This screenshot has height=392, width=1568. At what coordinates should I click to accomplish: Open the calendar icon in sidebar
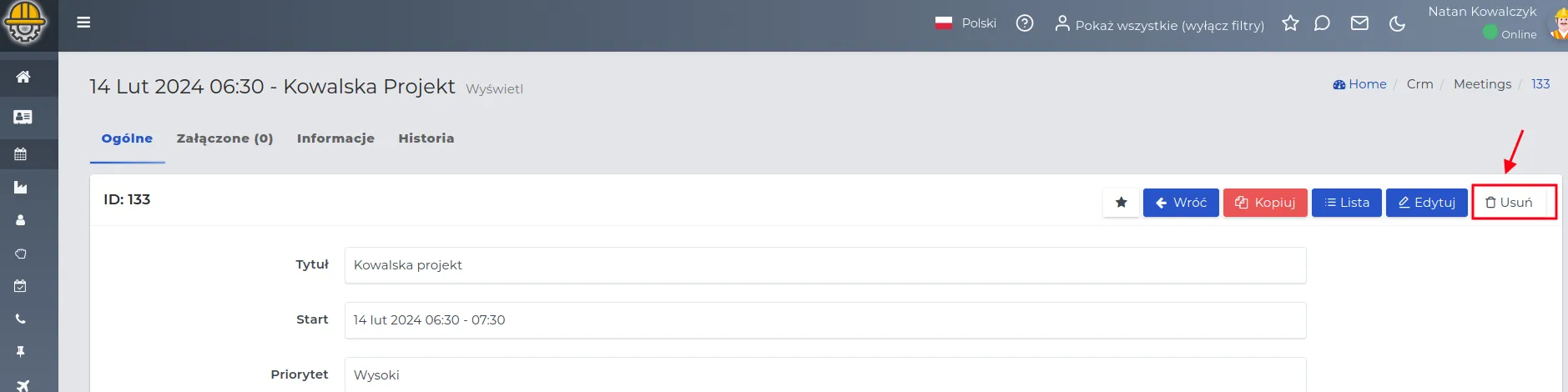coord(21,153)
